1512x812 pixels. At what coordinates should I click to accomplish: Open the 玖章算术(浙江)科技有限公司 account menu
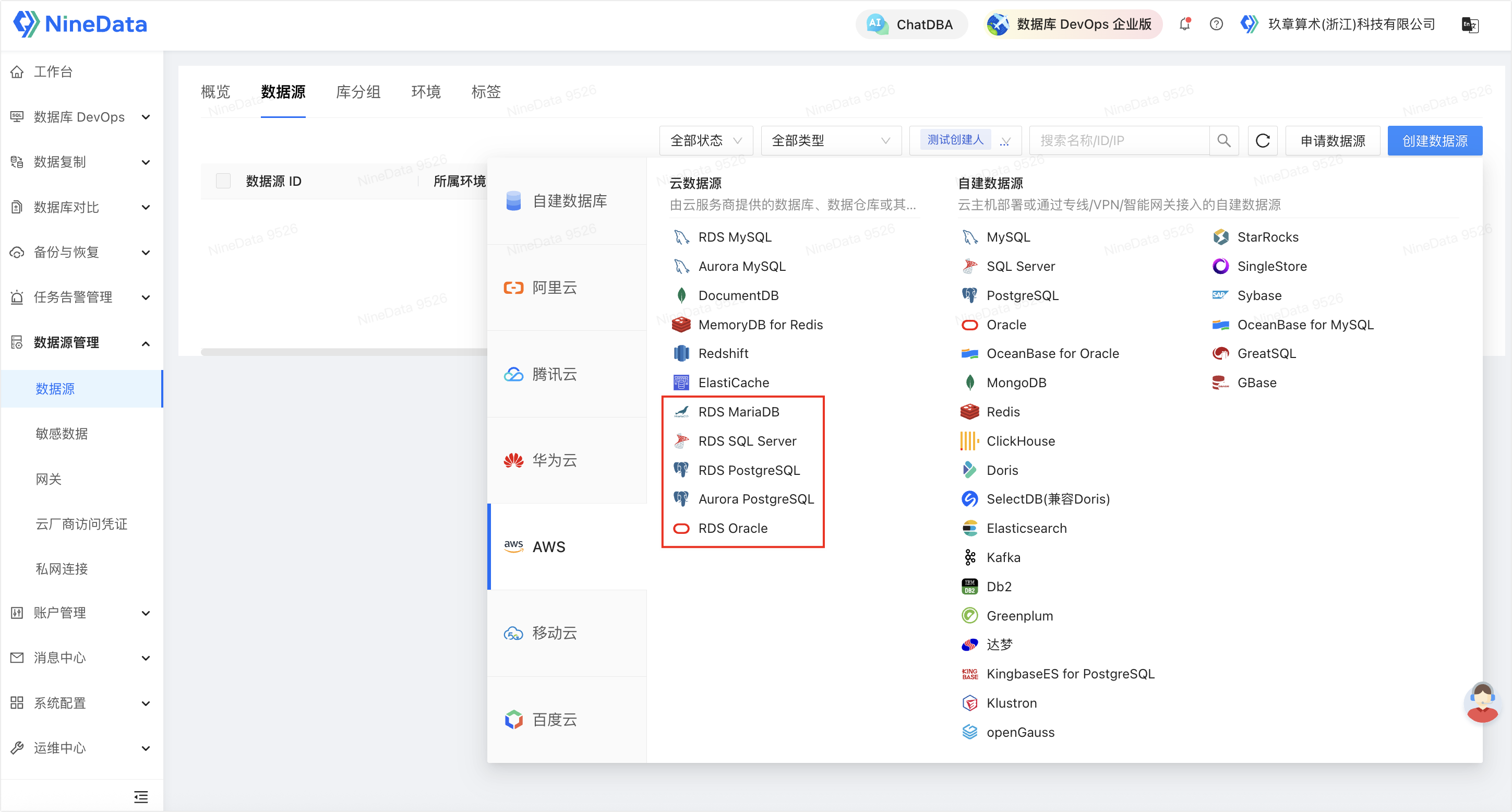1338,25
